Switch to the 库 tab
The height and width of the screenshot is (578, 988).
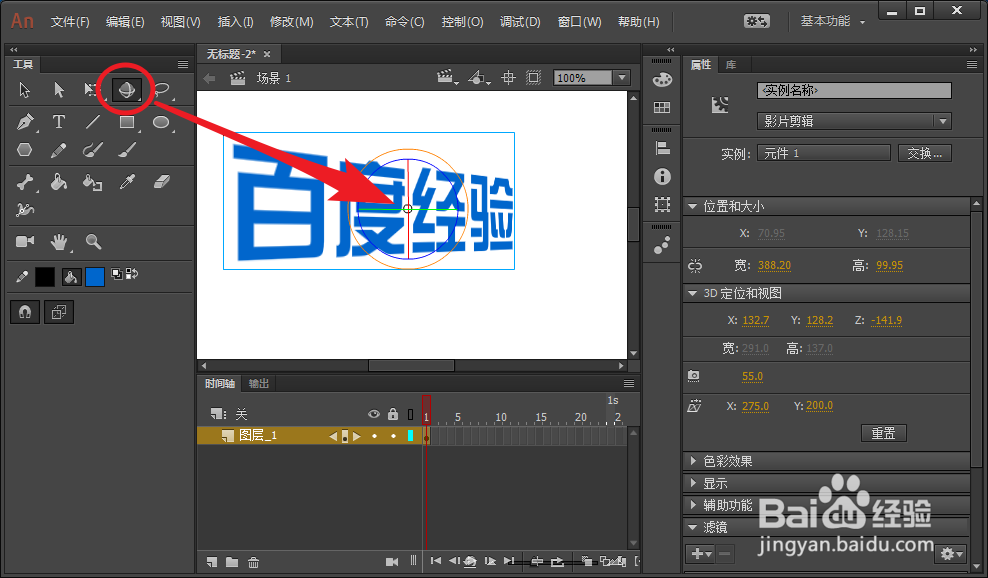point(731,65)
